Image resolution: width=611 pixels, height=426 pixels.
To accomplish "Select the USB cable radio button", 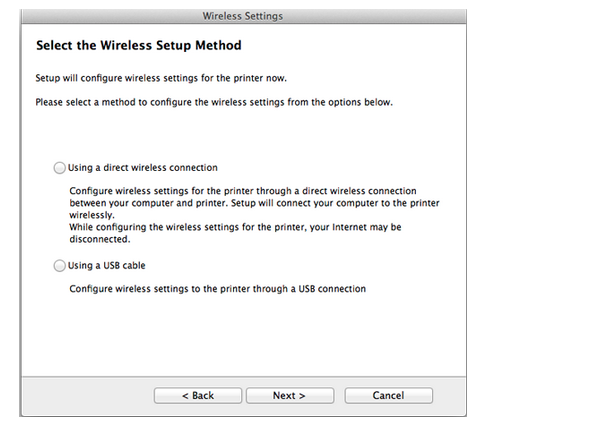I will coord(59,266).
